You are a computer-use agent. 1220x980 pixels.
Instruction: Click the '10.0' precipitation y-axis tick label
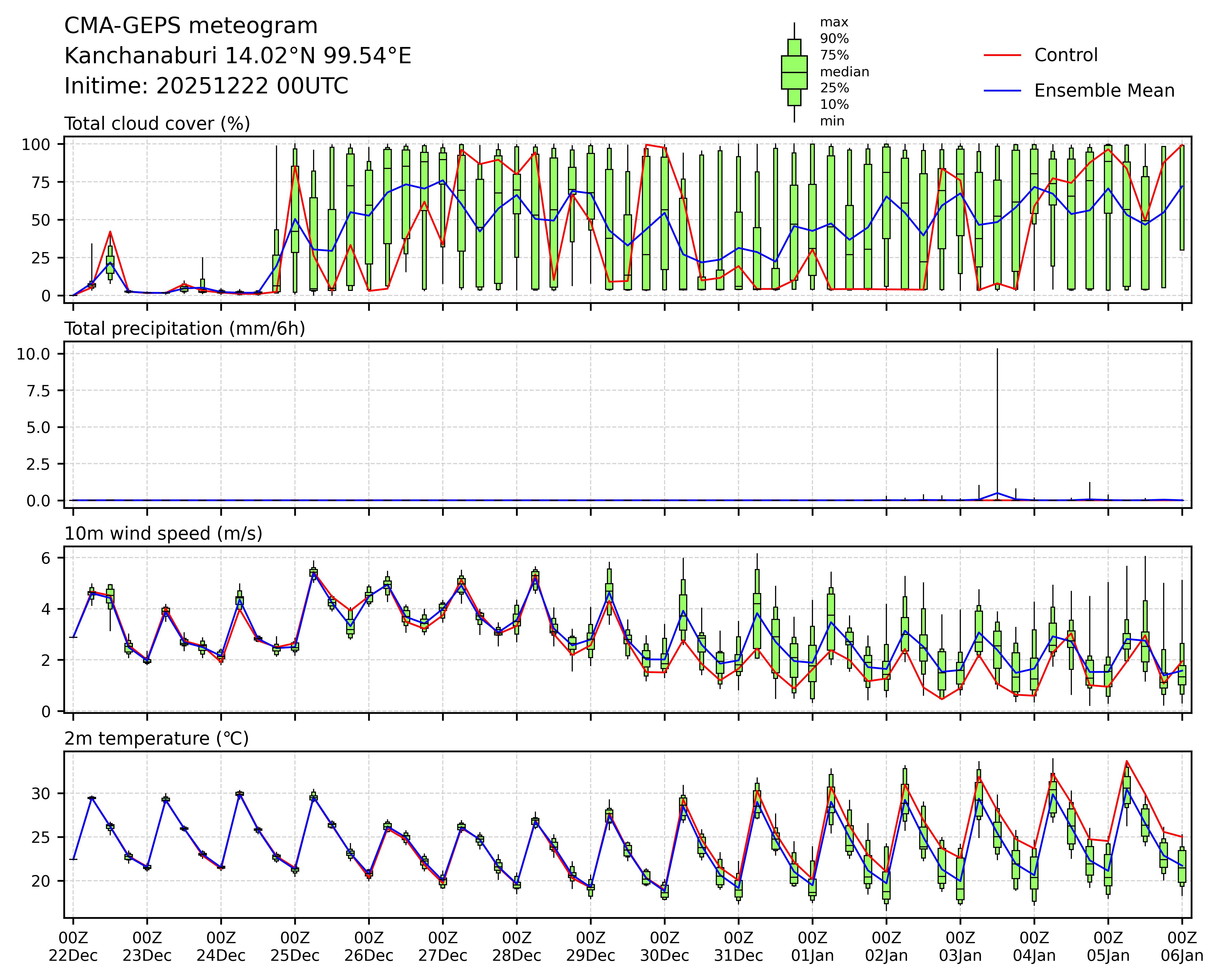pyautogui.click(x=33, y=354)
